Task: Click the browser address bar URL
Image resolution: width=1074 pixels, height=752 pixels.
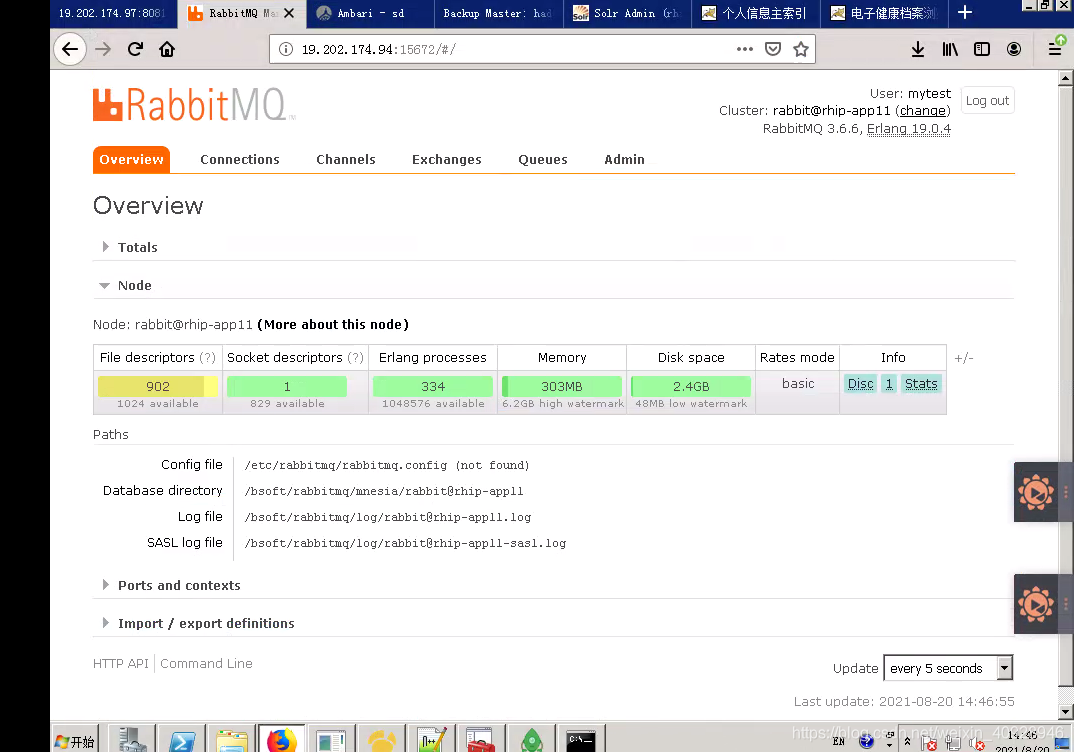Action: click(x=379, y=49)
